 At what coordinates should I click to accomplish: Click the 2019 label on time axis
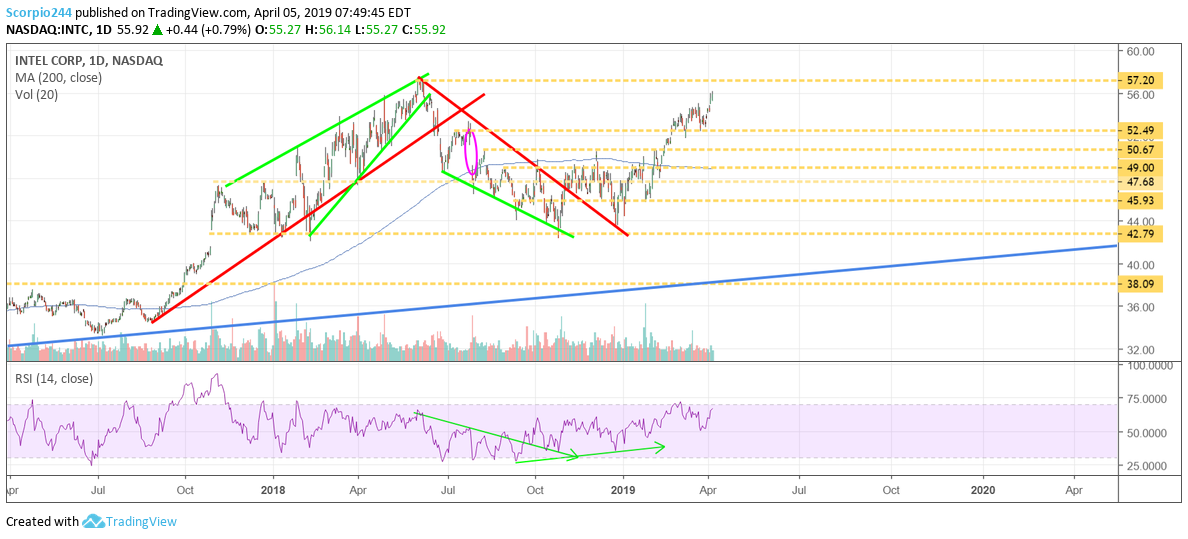623,490
